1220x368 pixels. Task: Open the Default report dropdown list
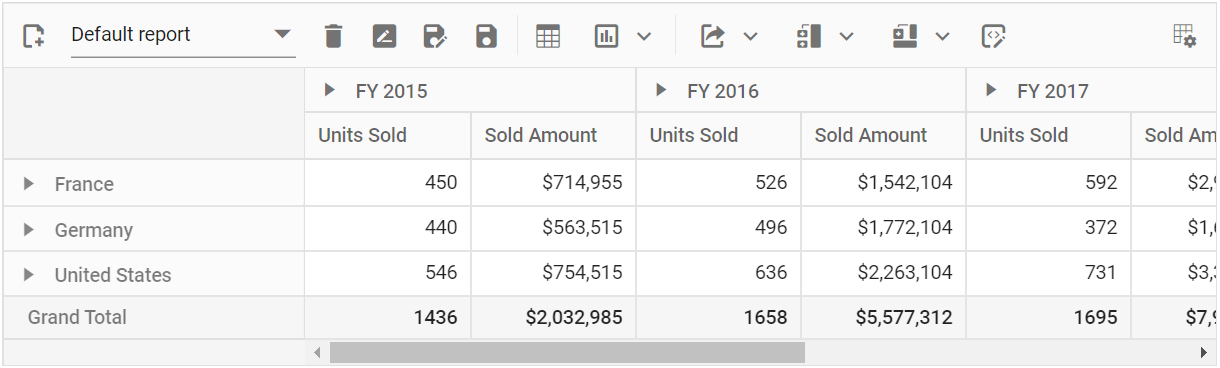point(183,35)
